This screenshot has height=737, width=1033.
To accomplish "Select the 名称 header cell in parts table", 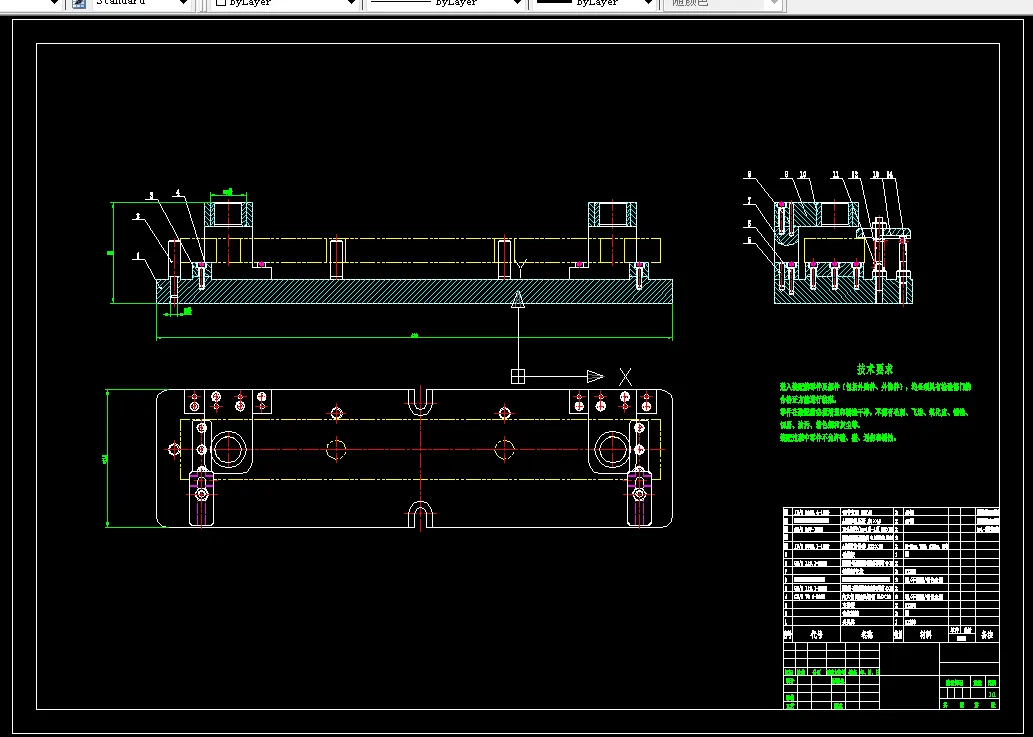I will 866,634.
